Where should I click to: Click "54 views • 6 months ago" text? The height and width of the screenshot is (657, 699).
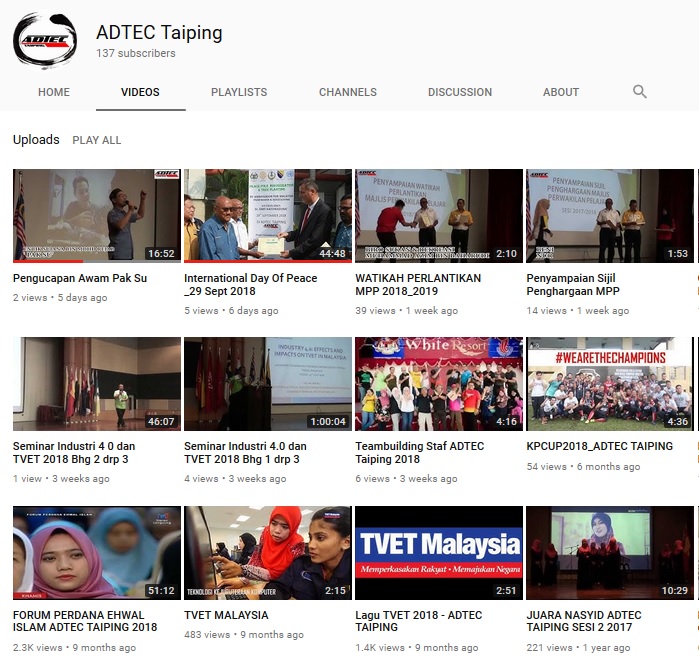tap(584, 466)
